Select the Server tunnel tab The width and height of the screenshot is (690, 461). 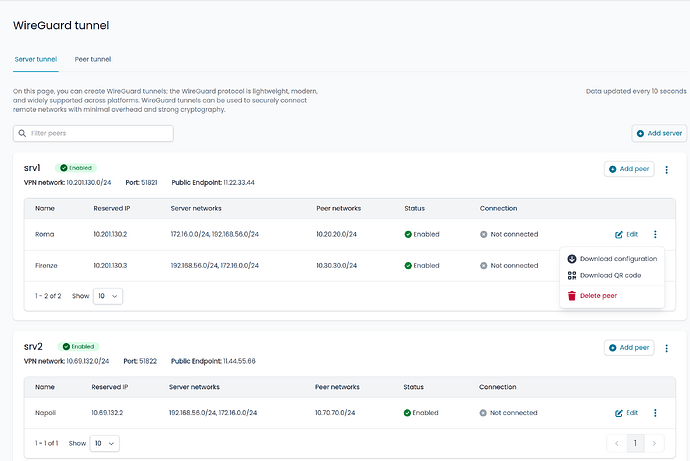[35, 59]
